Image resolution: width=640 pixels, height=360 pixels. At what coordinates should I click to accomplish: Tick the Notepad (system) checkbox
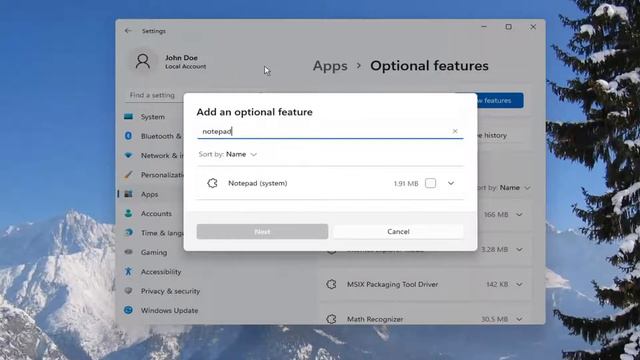[430, 183]
